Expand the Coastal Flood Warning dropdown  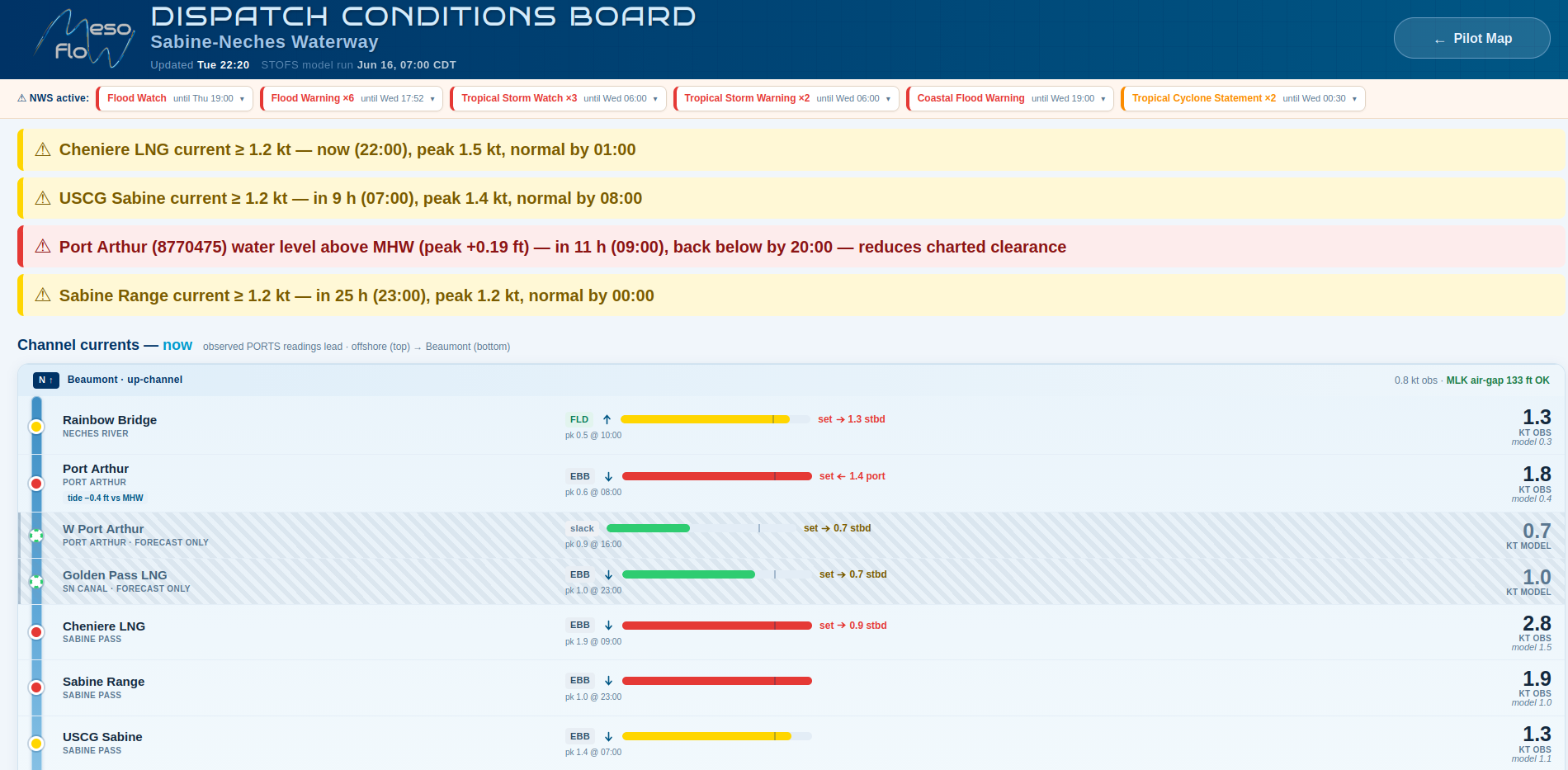(1010, 98)
